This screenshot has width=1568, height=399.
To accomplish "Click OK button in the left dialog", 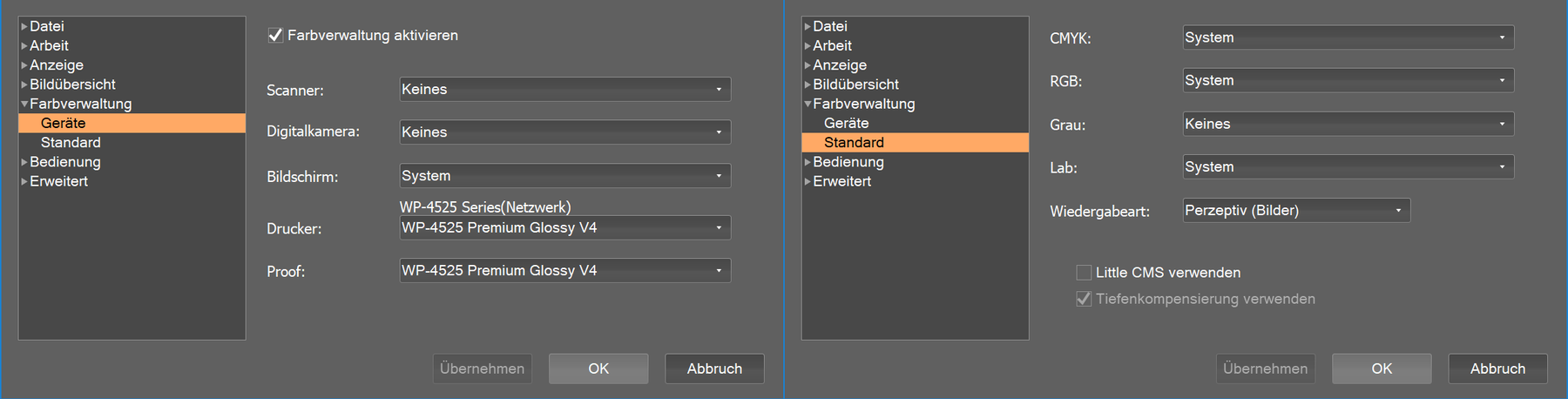I will click(598, 369).
